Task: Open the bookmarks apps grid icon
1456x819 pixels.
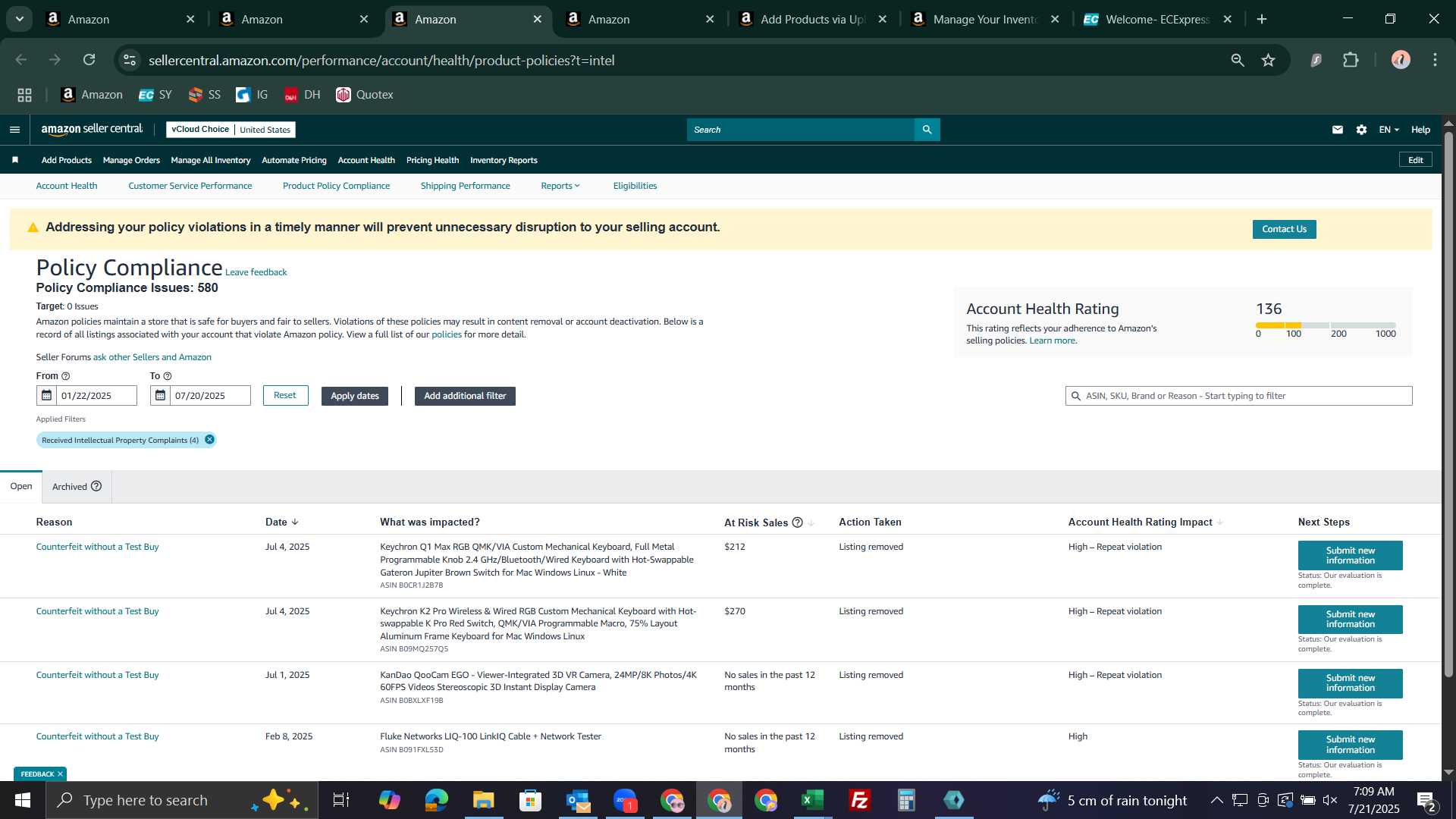Action: click(24, 95)
